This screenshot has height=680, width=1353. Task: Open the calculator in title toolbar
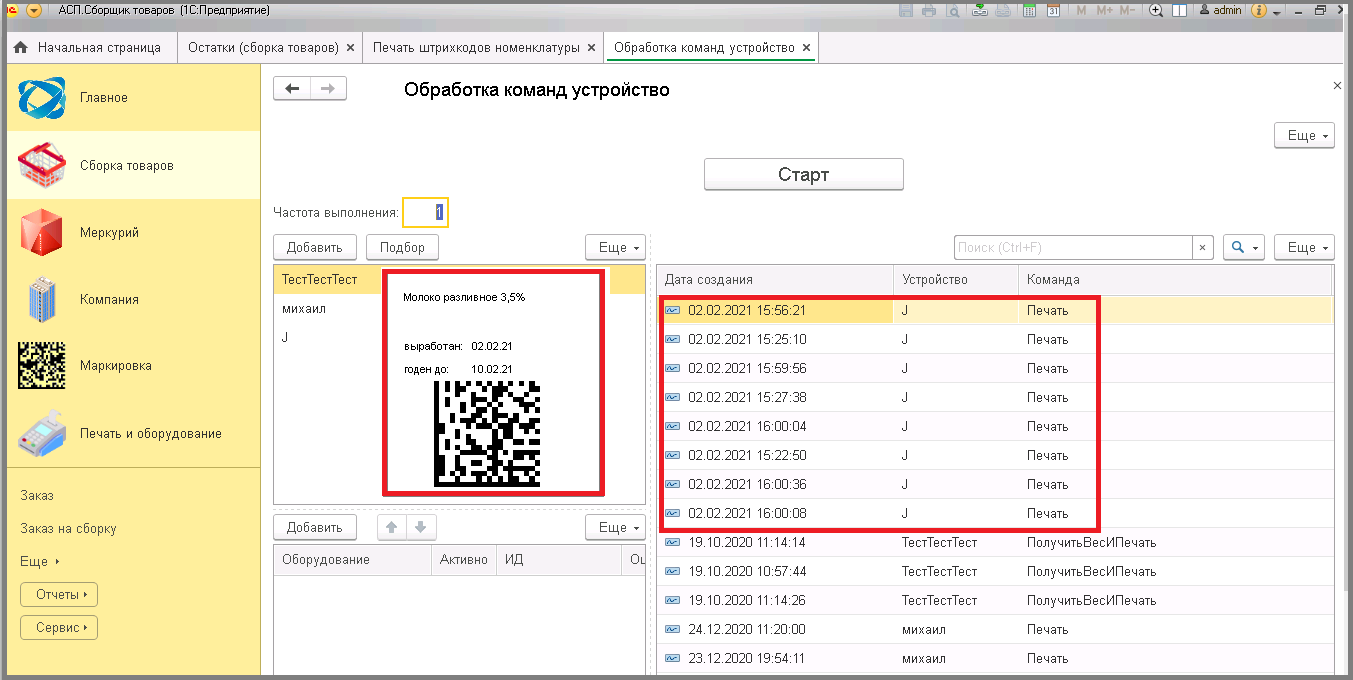[1029, 10]
